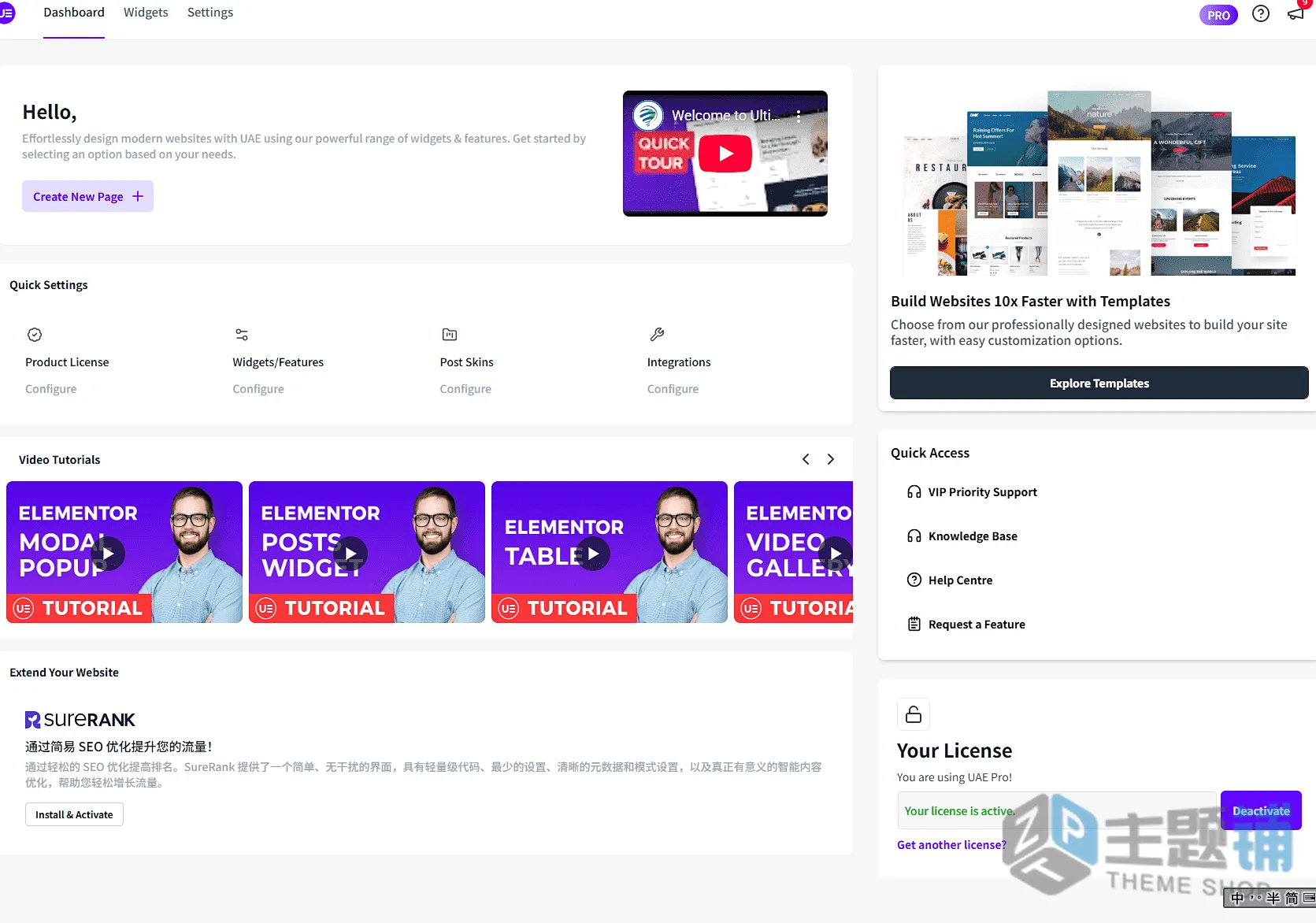Click the Knowledge Base headset icon

(914, 536)
